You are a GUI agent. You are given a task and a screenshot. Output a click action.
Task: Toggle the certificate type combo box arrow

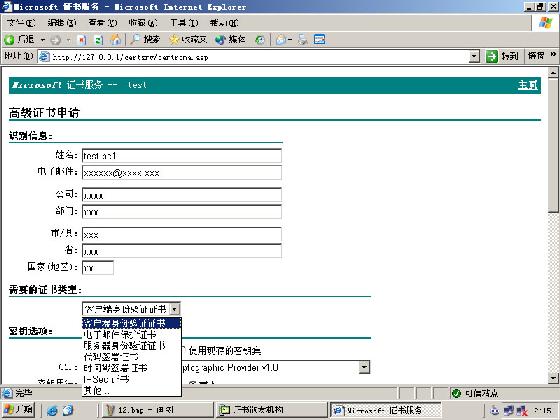tap(174, 309)
